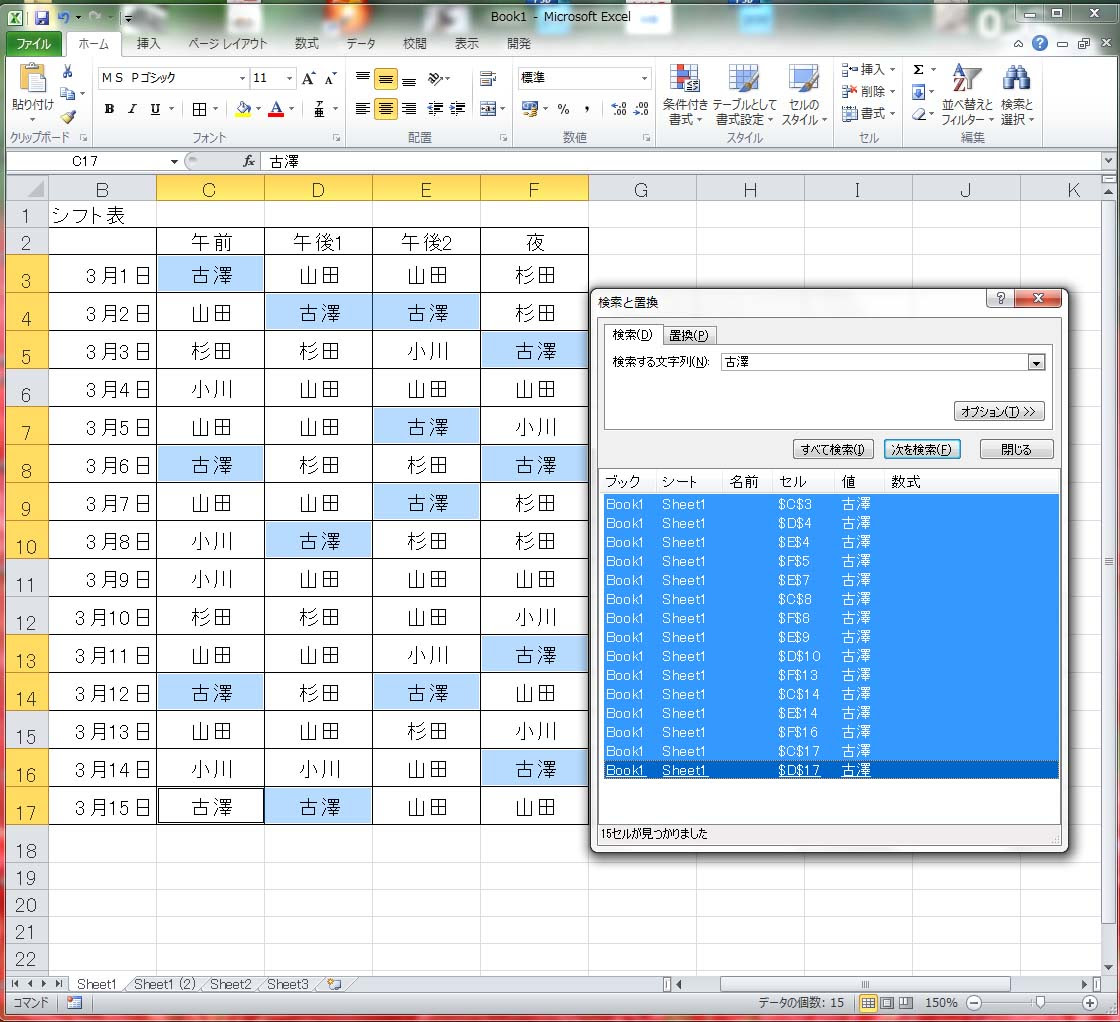
Task: Apply percent style format
Action: (x=564, y=109)
